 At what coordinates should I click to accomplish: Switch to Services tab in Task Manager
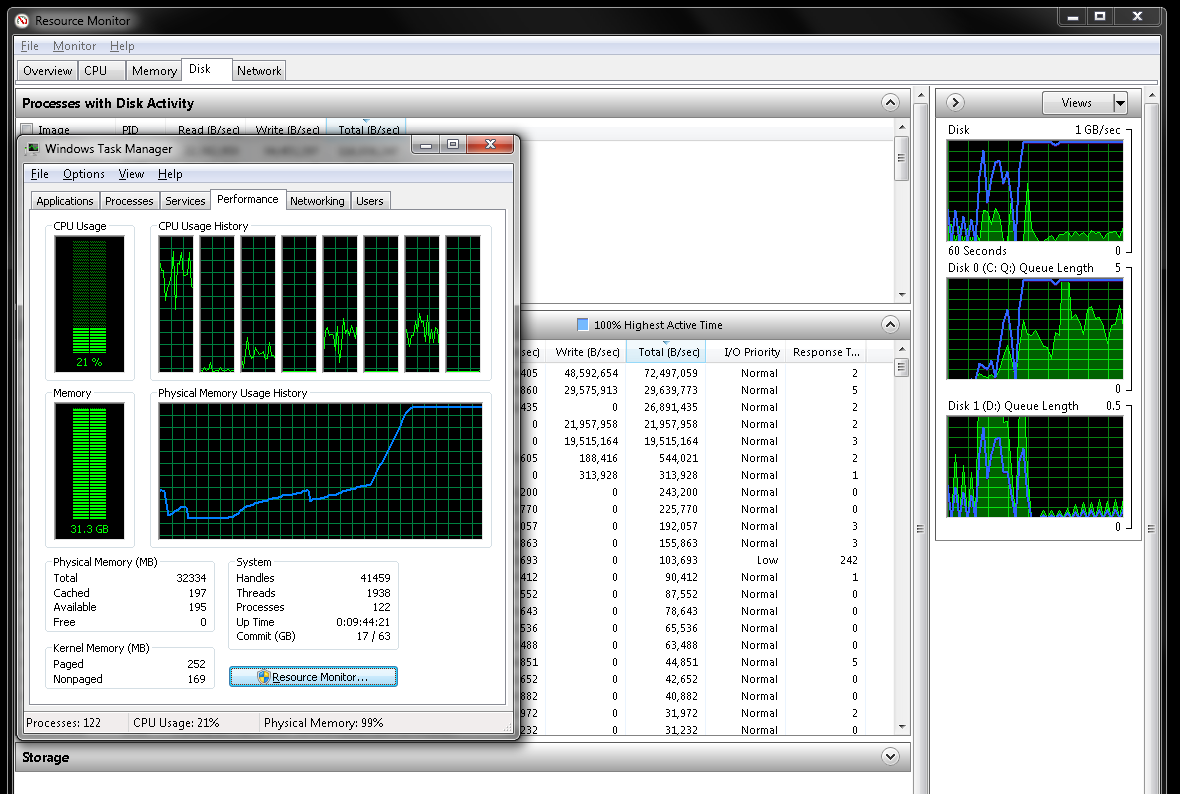pyautogui.click(x=185, y=201)
